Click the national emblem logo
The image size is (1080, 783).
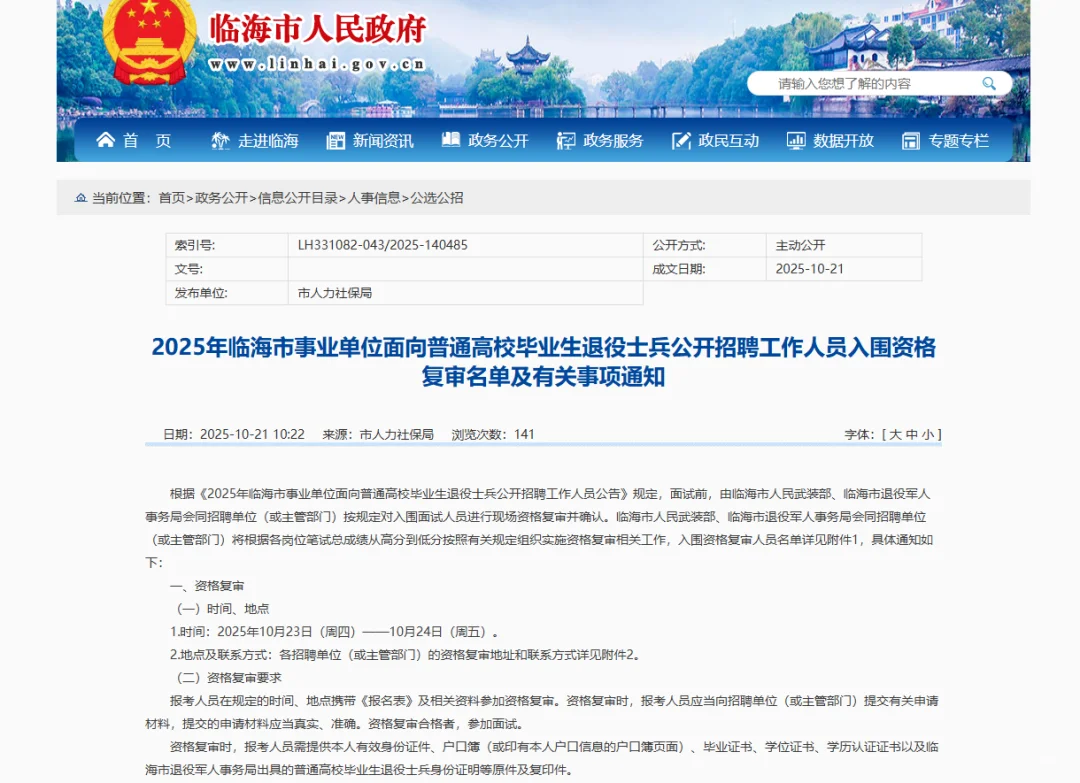[149, 41]
